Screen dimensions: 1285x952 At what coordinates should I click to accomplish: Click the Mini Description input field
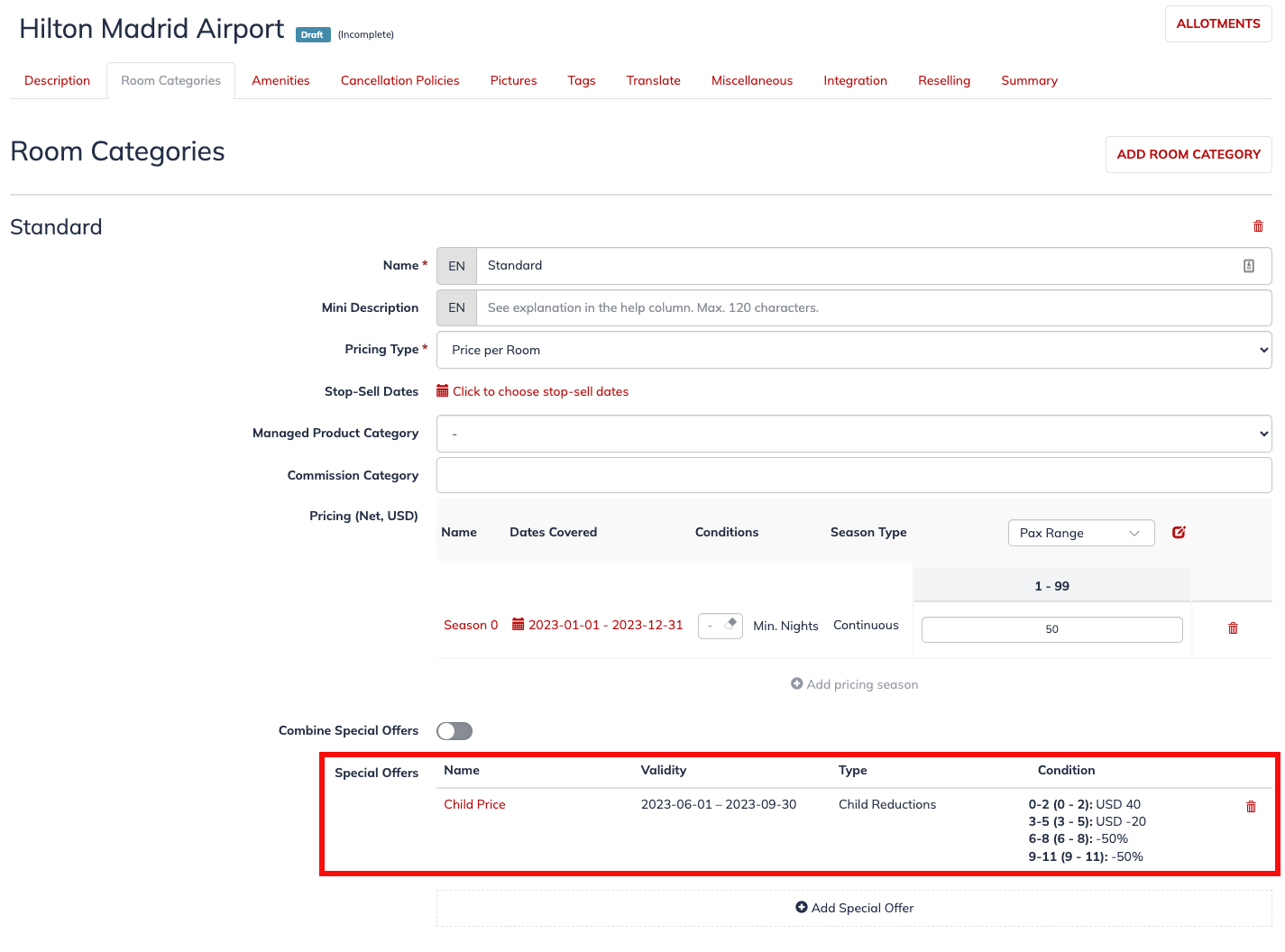coord(874,307)
